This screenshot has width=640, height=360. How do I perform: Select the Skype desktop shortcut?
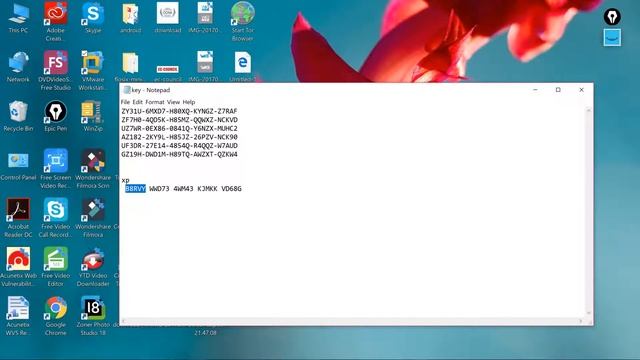click(x=93, y=18)
